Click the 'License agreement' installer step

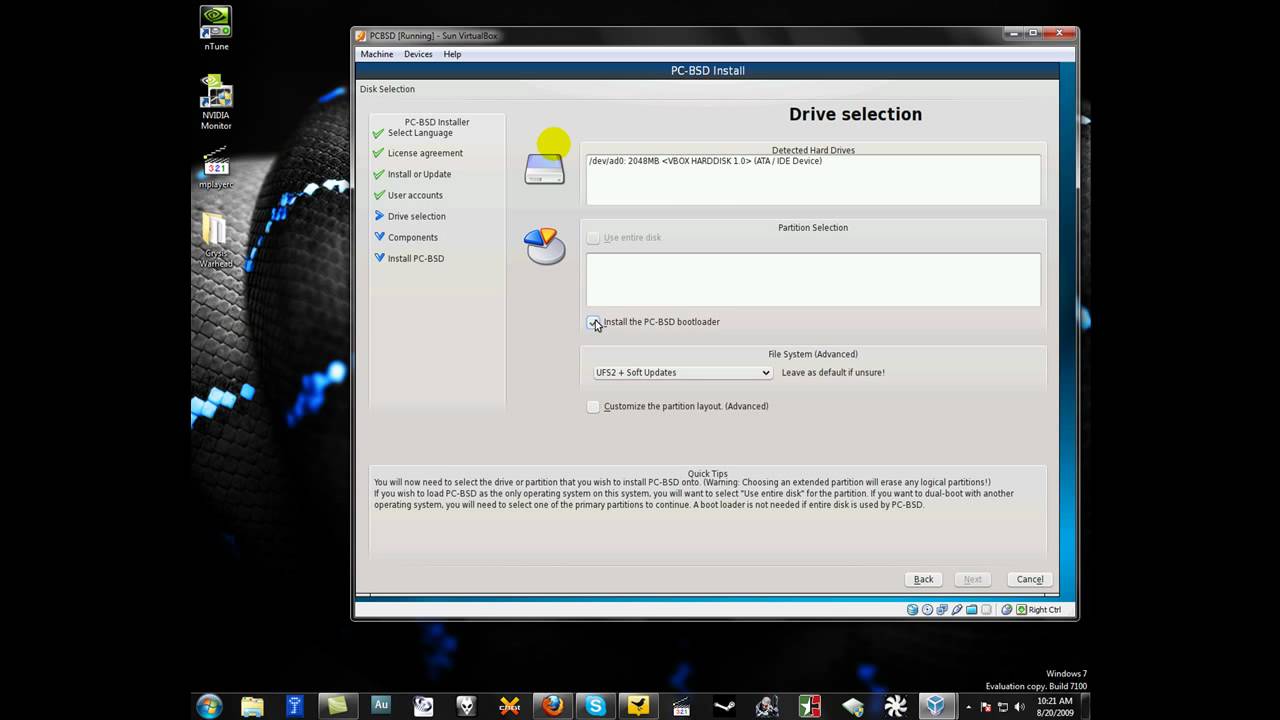point(425,153)
